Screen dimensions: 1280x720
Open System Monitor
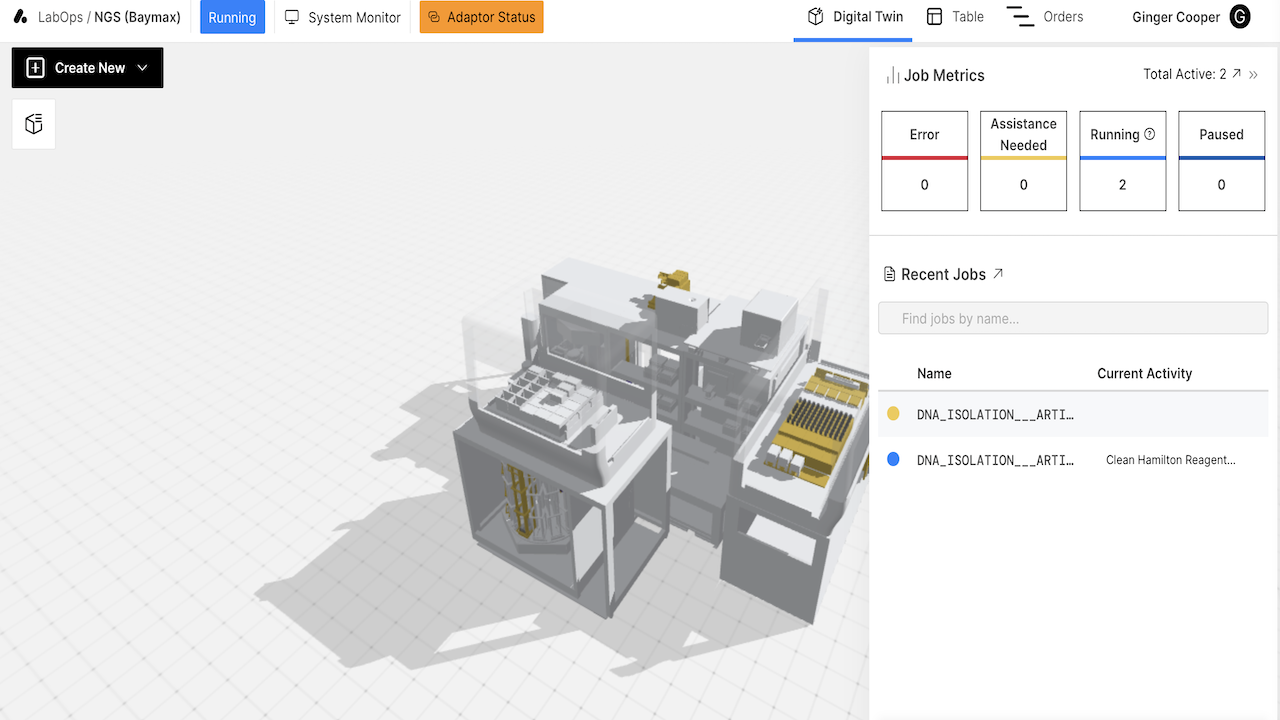(x=343, y=17)
